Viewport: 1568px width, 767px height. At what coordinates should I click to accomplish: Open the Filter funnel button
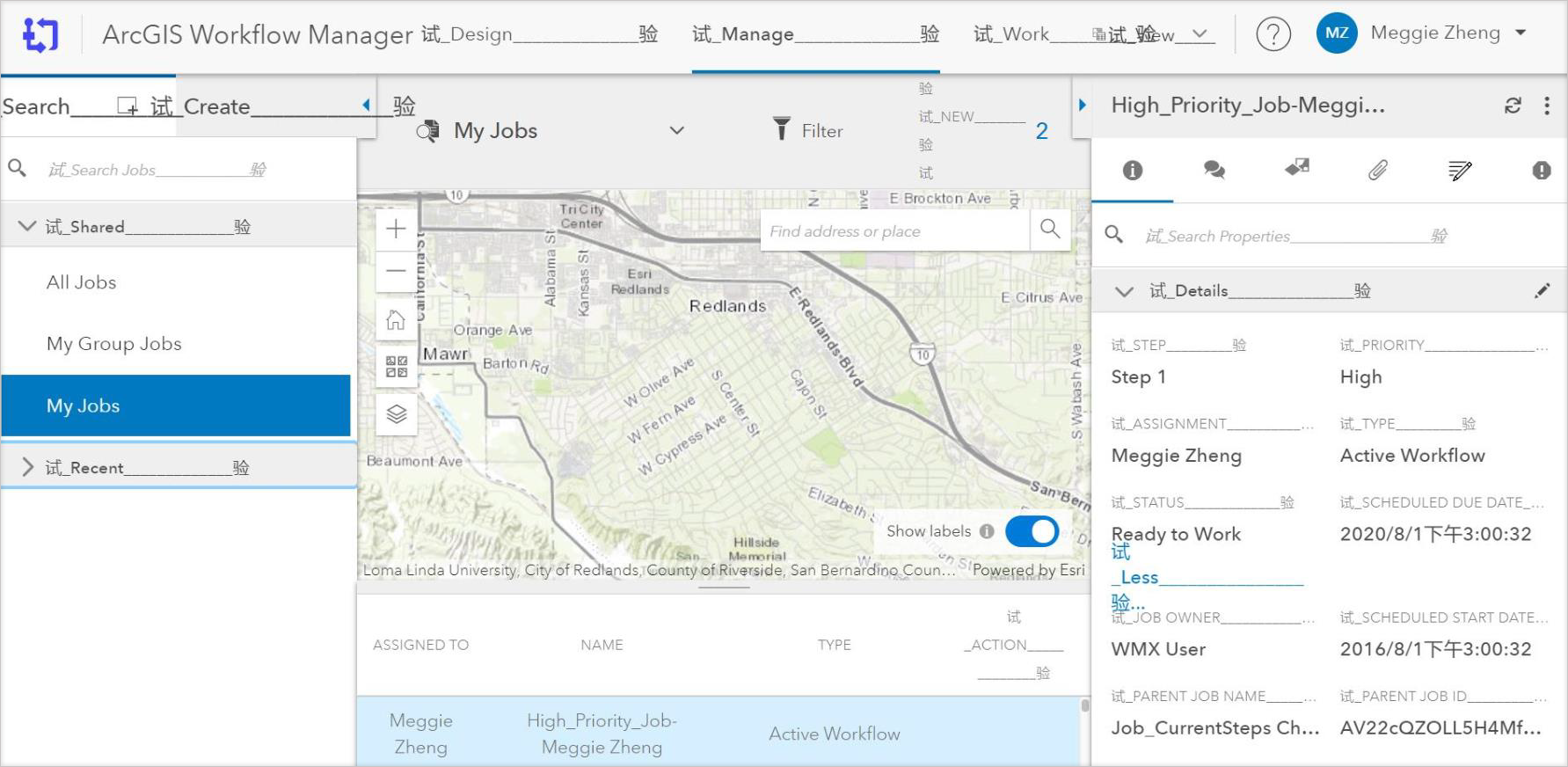[807, 131]
